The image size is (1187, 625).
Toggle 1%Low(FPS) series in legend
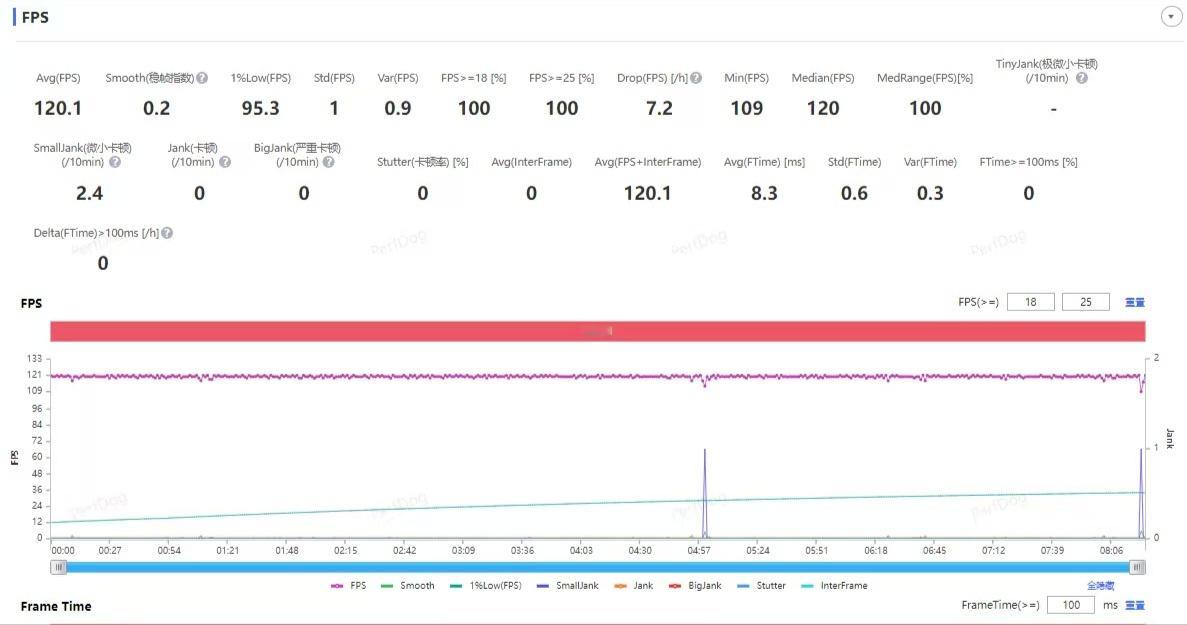pos(485,586)
